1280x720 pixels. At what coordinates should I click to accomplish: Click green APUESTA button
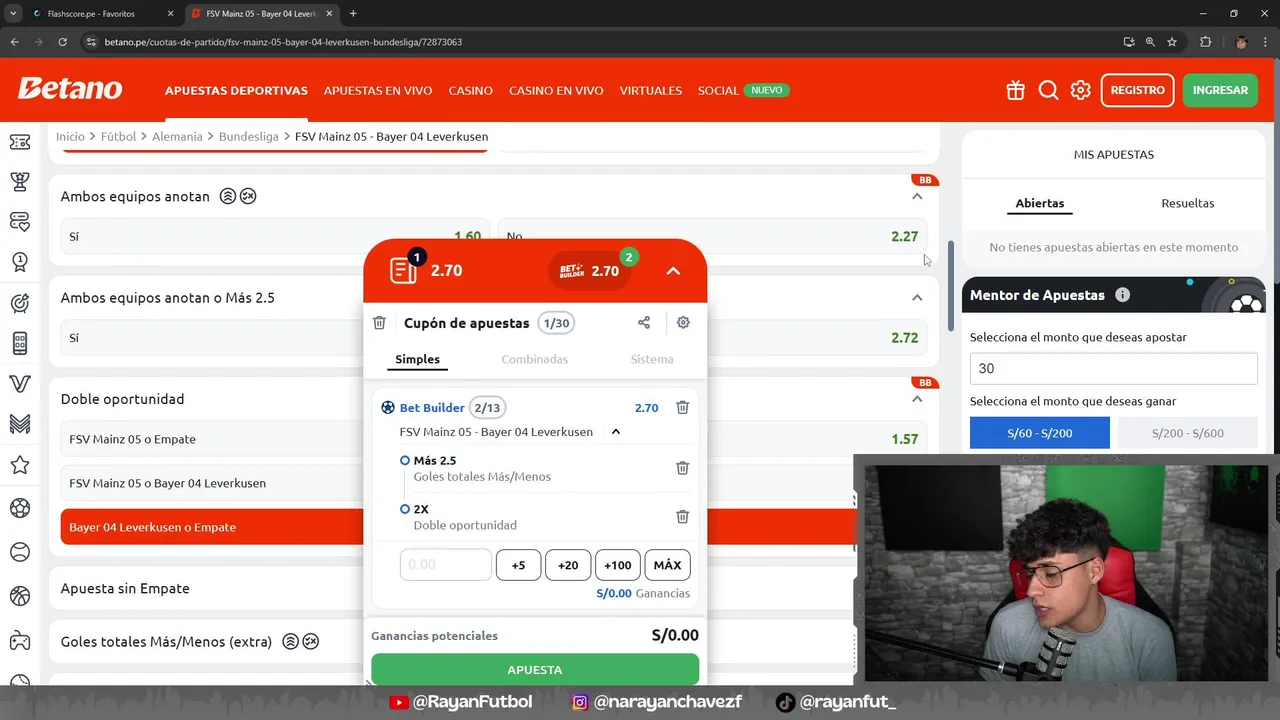click(x=535, y=669)
